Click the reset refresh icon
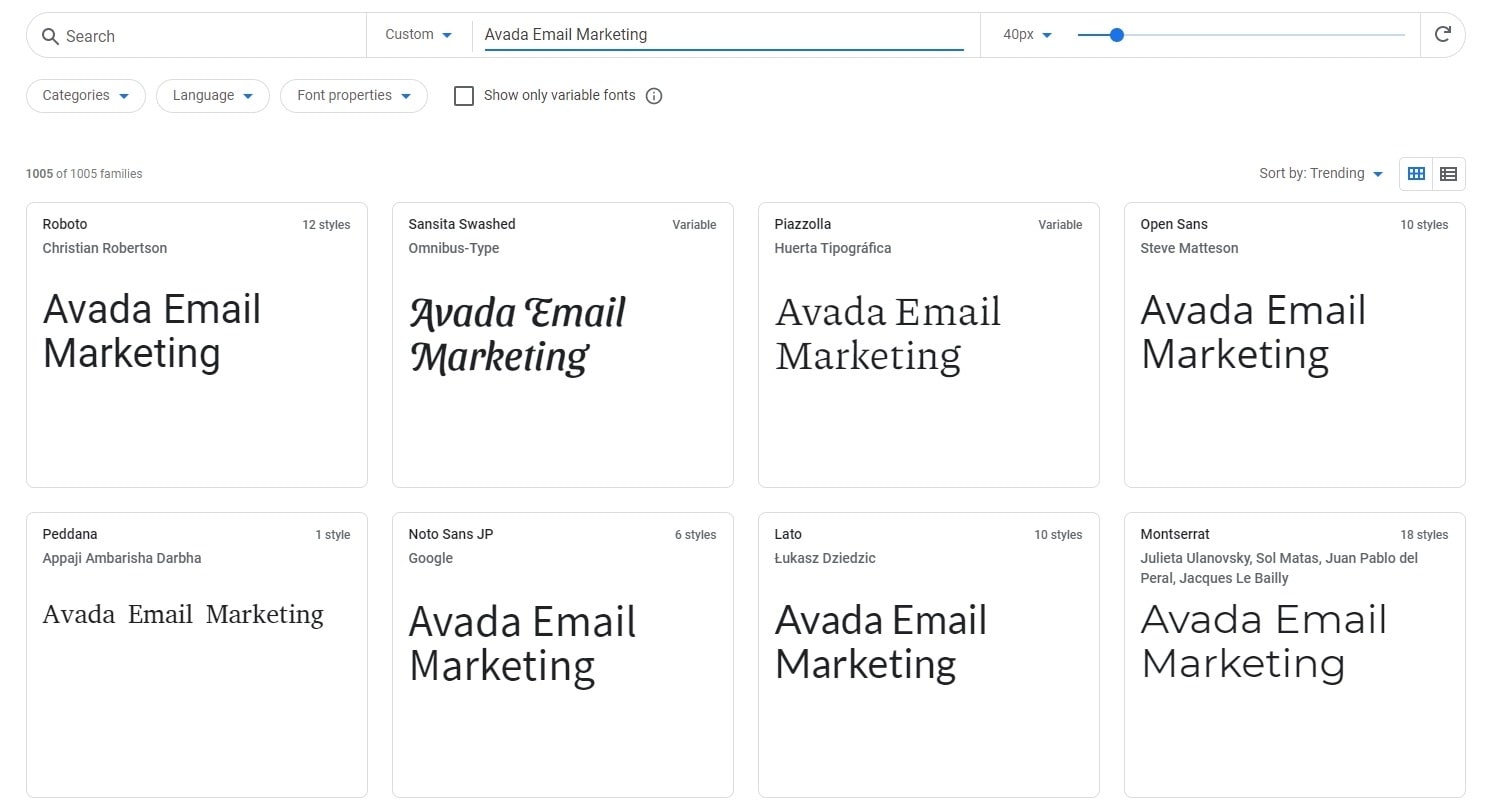The image size is (1500, 810). click(1442, 35)
